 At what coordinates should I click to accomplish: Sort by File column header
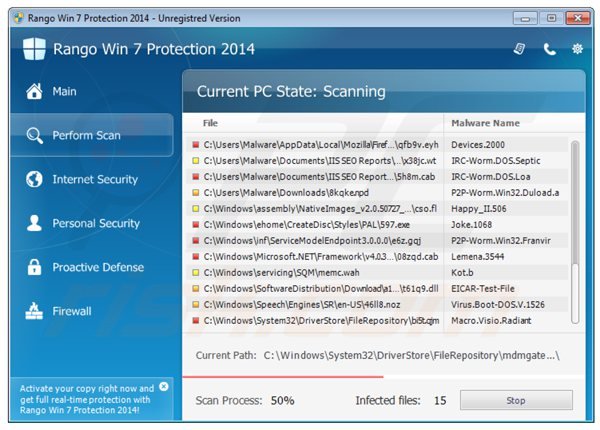coord(210,123)
